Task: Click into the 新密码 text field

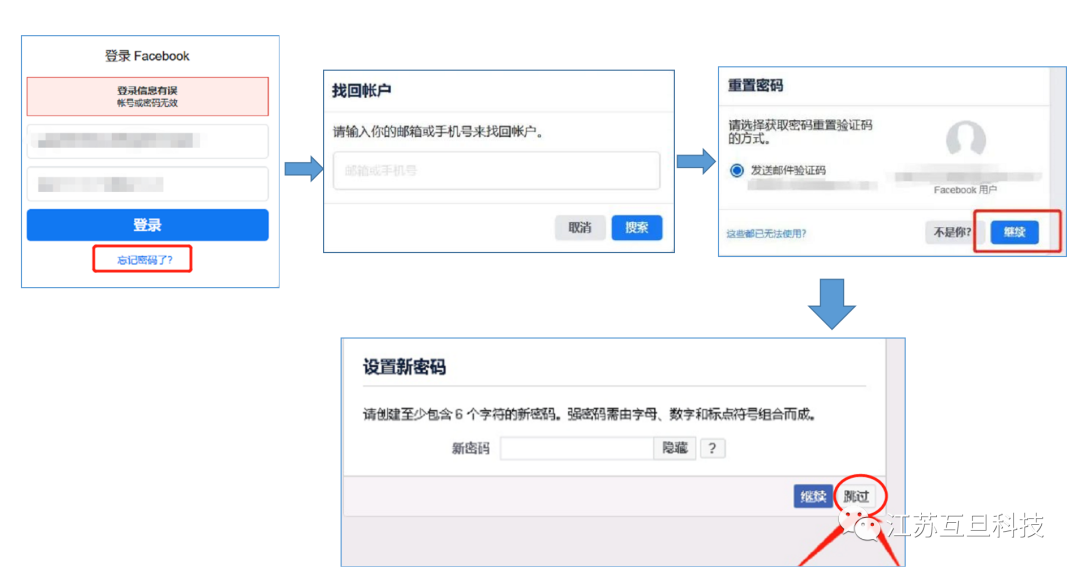Action: pyautogui.click(x=577, y=448)
